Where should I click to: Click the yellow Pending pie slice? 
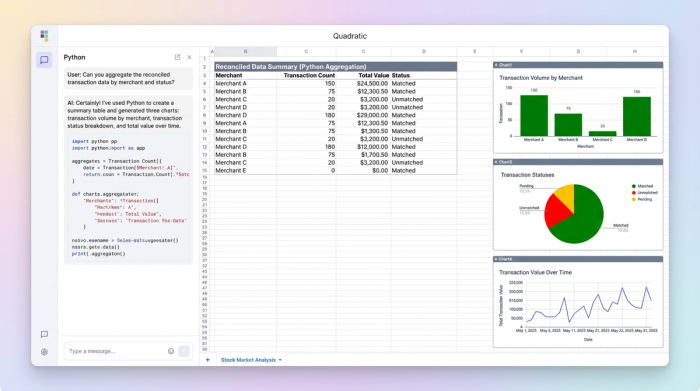(x=566, y=195)
